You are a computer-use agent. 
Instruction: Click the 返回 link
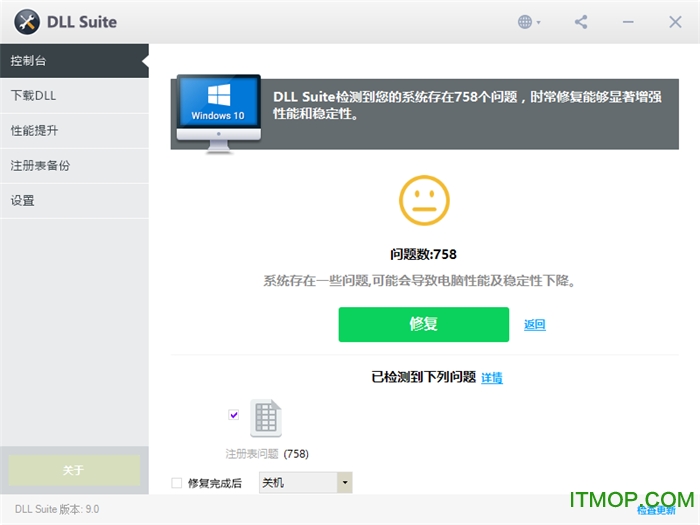tap(534, 325)
